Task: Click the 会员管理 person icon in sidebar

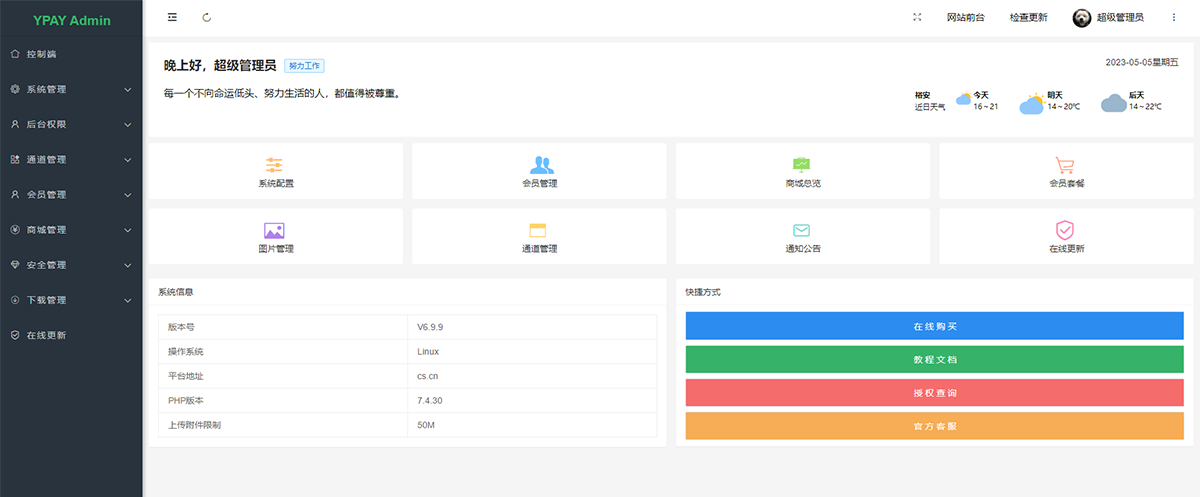Action: pyautogui.click(x=15, y=194)
